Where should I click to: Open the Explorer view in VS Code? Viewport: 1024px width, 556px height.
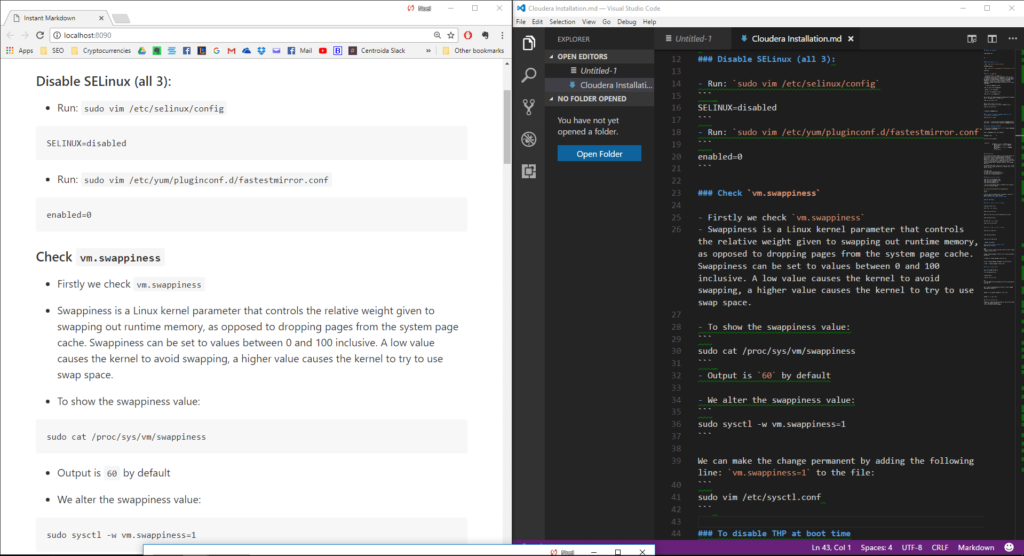(529, 42)
